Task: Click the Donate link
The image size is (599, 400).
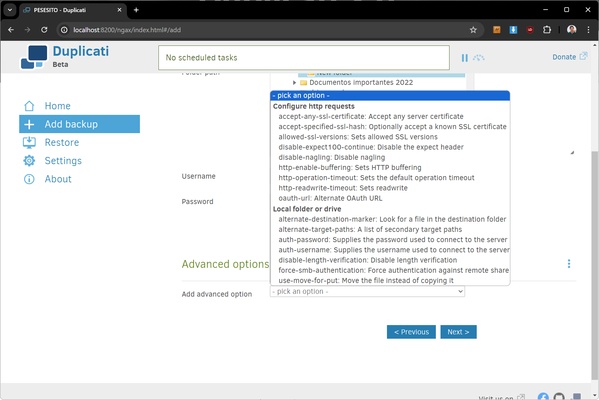Action: pyautogui.click(x=569, y=57)
